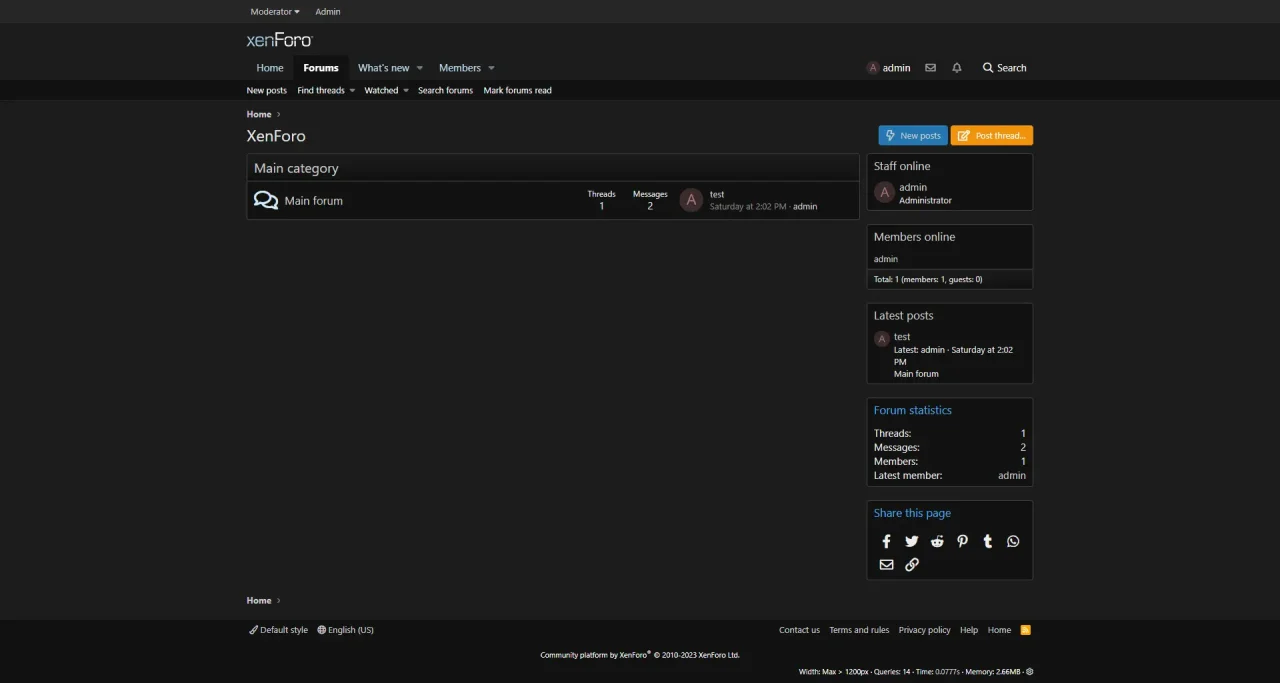Click the blue New posts button

913,136
